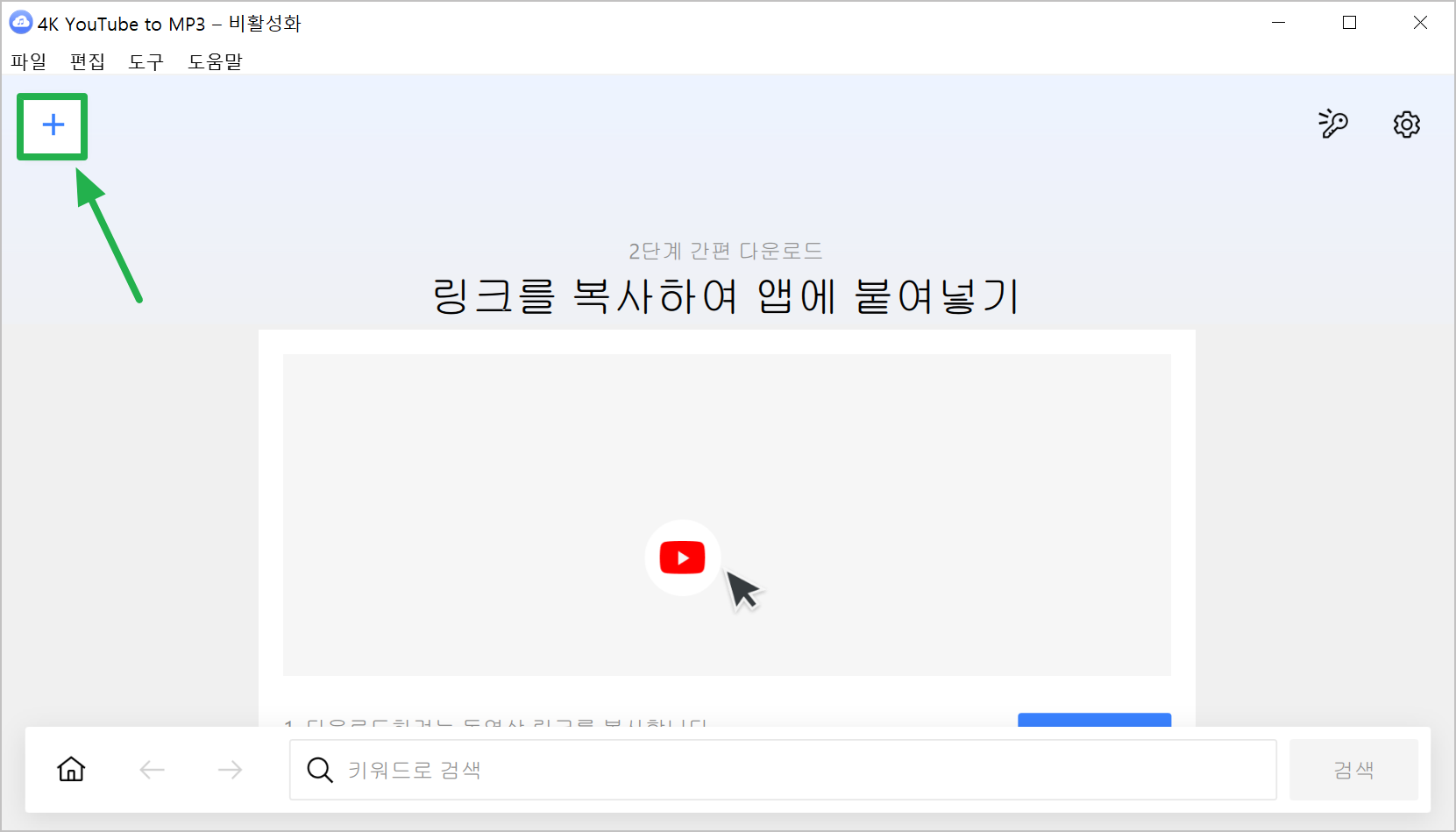
Task: Go to the home page icon
Action: [x=71, y=769]
